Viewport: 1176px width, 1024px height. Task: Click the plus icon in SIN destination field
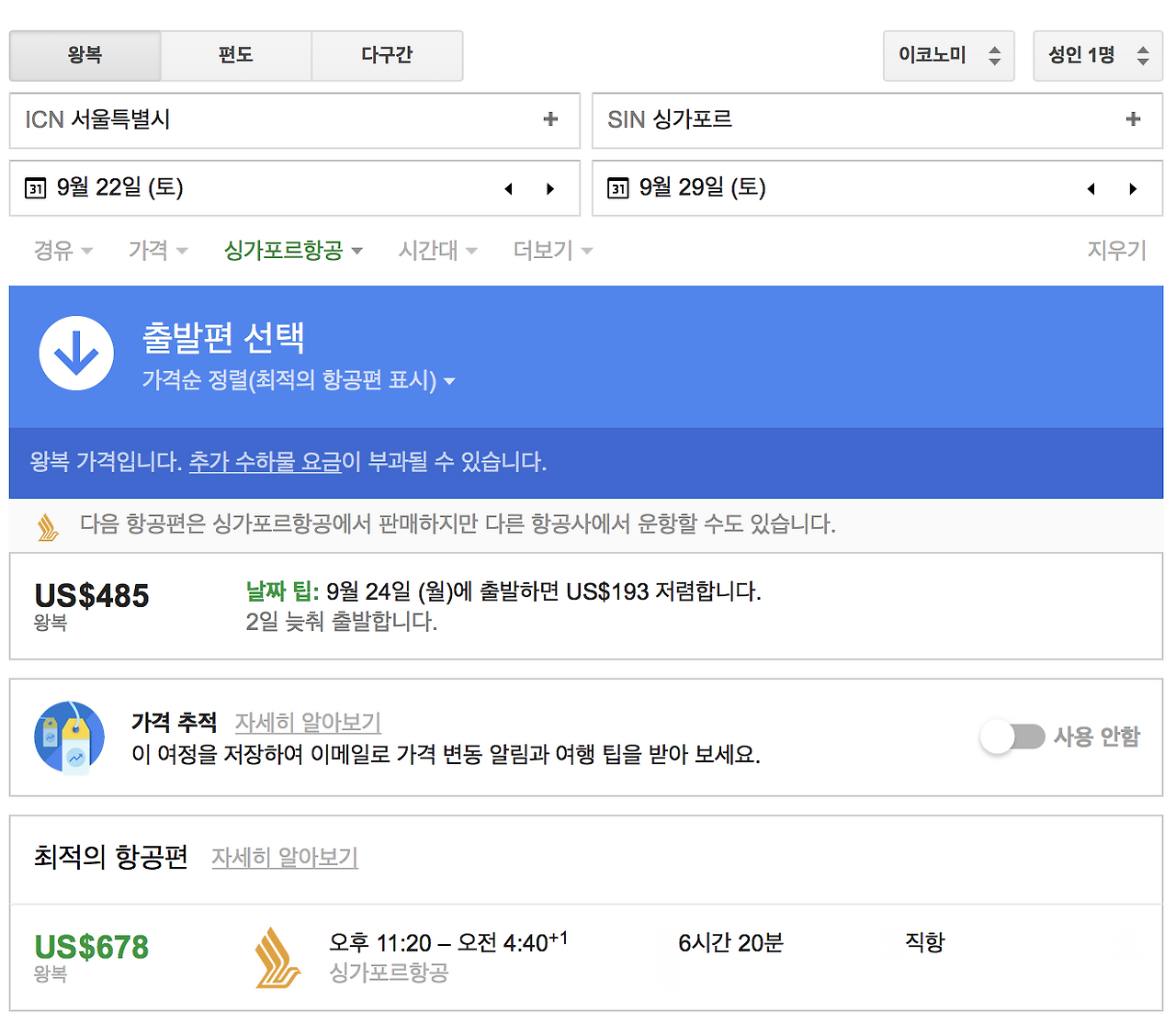pos(1133,118)
